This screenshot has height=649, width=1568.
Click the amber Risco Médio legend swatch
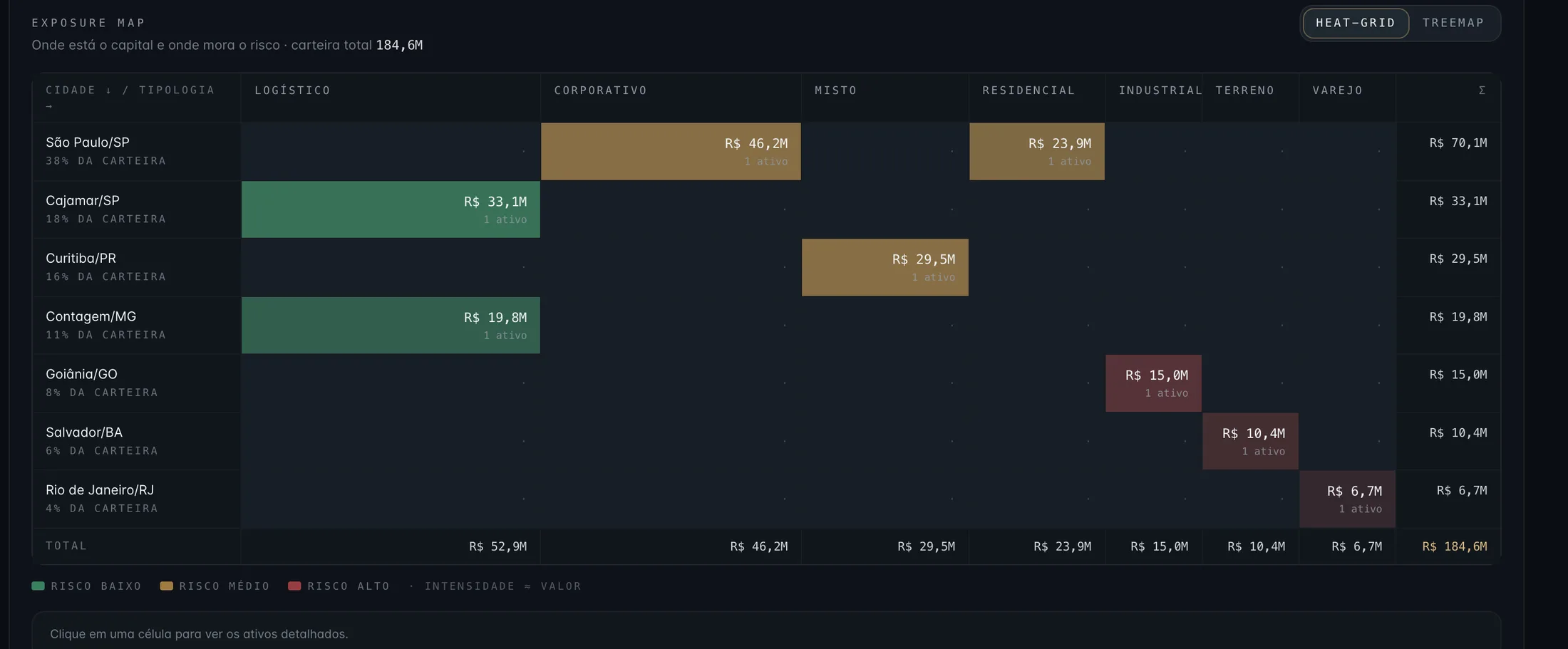point(166,586)
